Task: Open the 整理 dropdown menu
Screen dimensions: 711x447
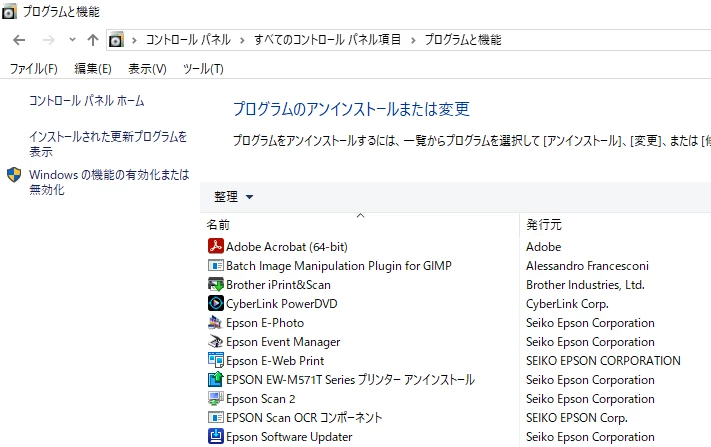Action: click(x=234, y=197)
